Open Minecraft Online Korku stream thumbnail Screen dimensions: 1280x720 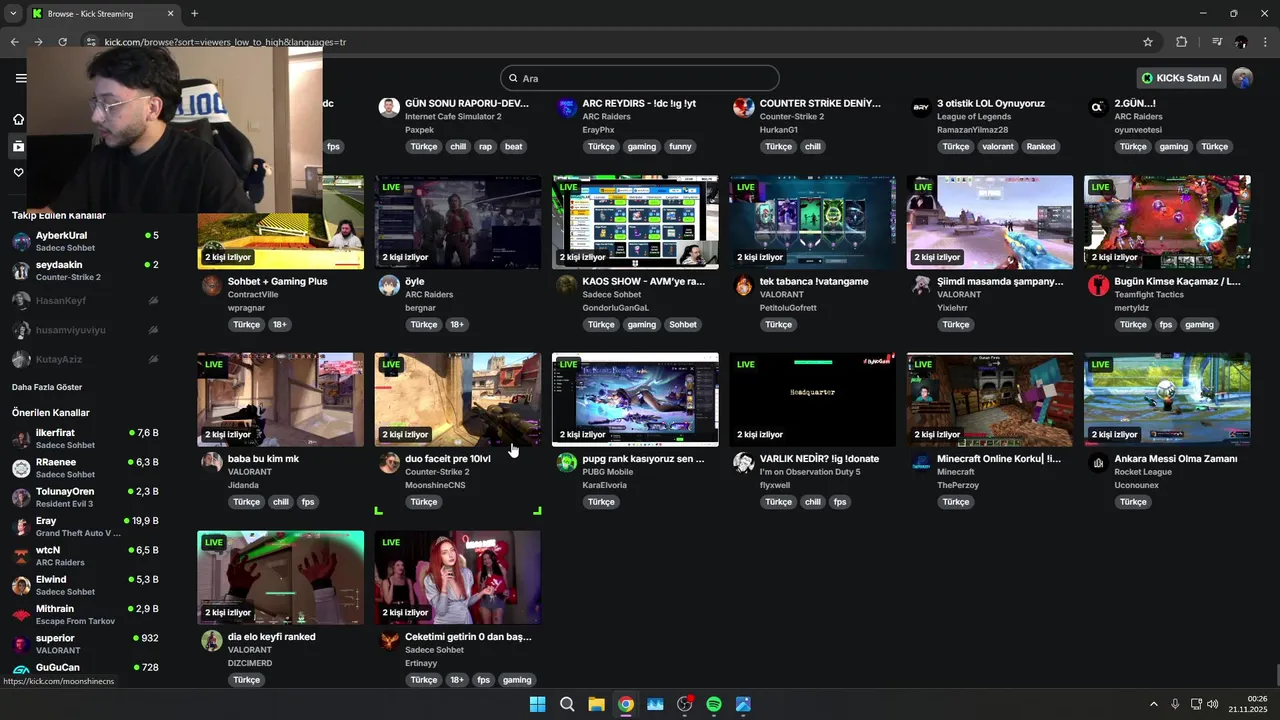[990, 399]
